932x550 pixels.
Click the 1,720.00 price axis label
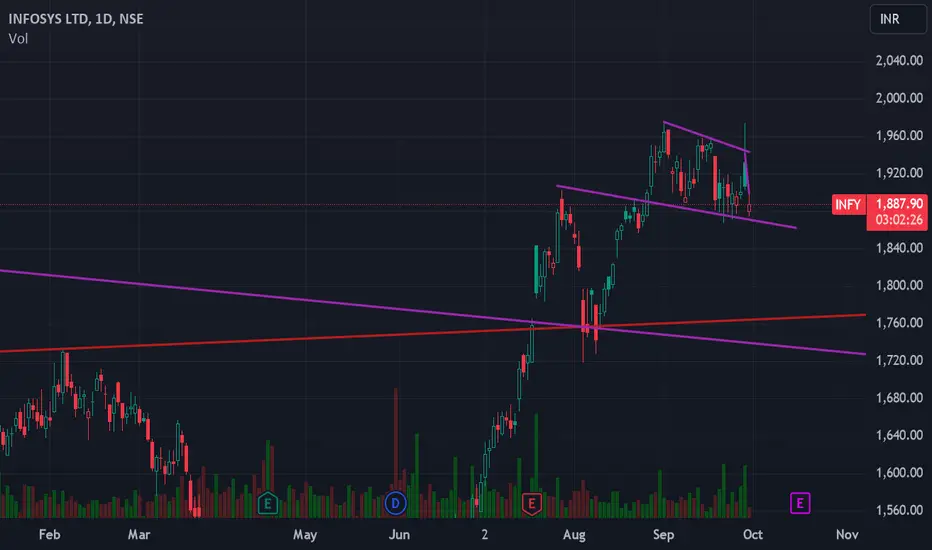899,360
